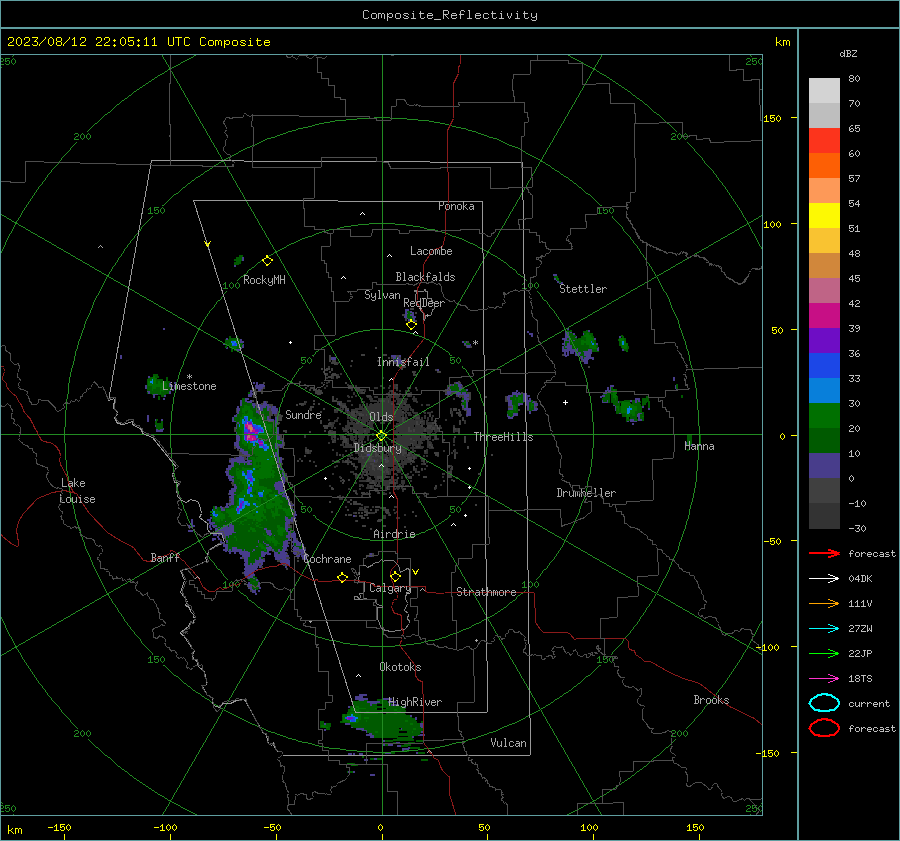Pick the violet purple swatch in dBZ scale

[824, 340]
